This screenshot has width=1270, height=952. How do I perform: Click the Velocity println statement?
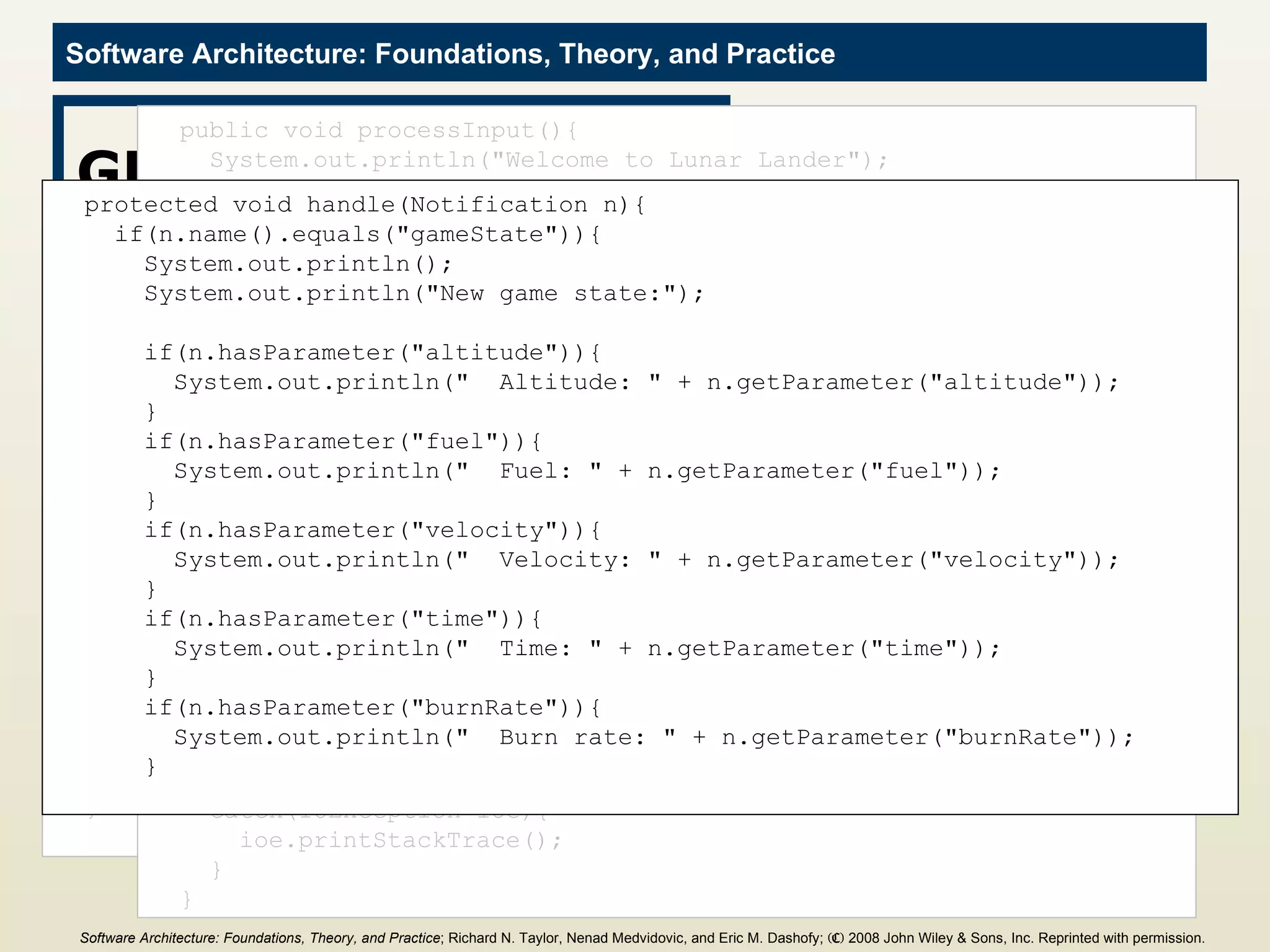[x=646, y=560]
